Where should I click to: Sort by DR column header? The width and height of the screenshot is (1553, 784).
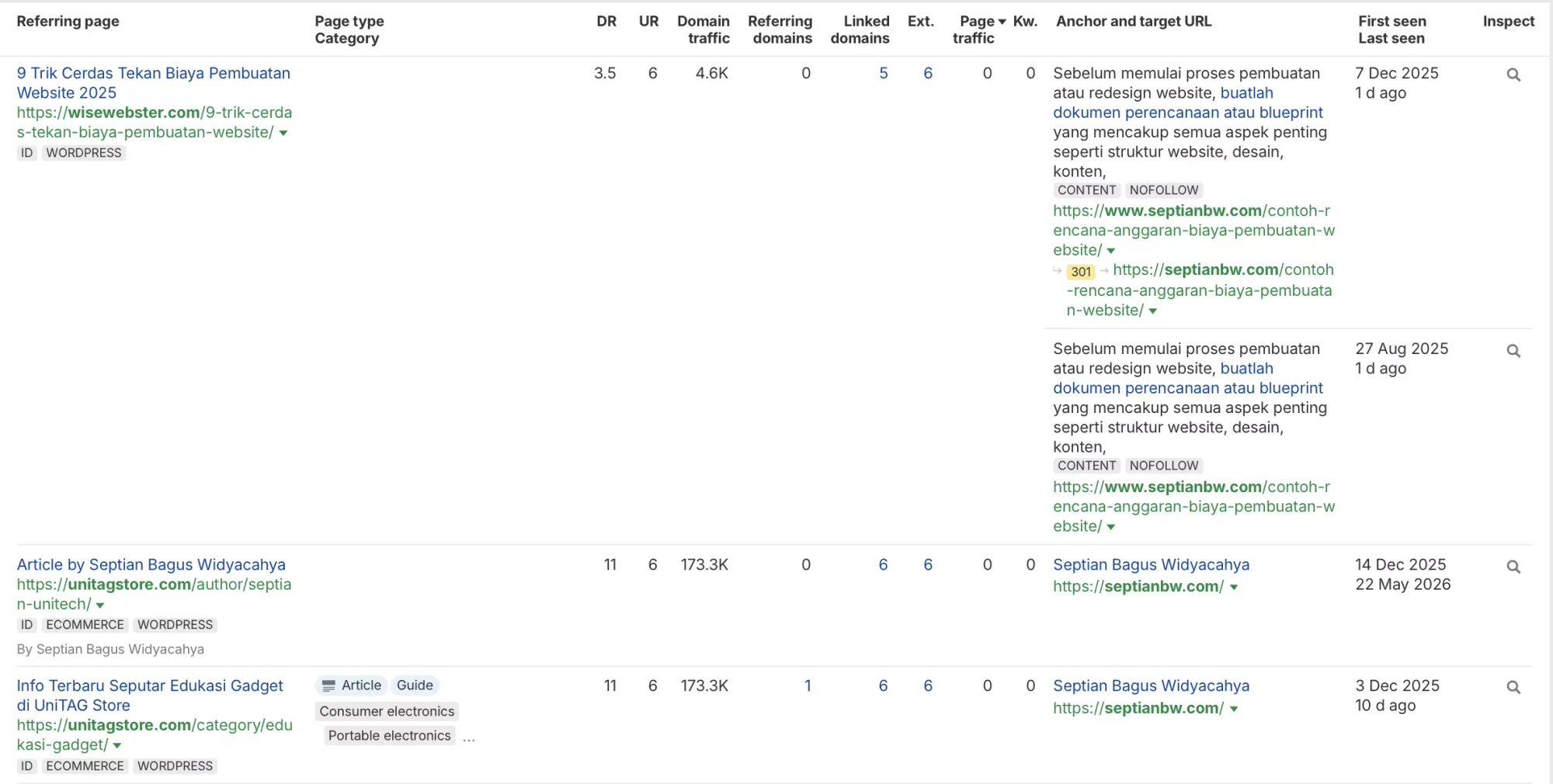(x=606, y=22)
